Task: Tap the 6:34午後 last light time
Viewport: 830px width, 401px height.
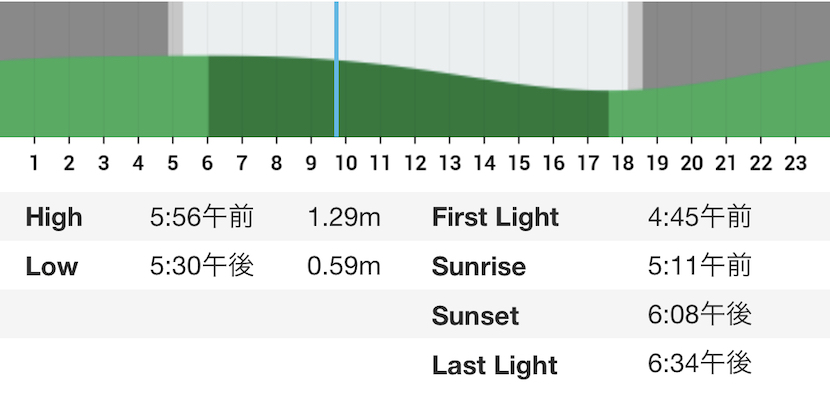Action: point(700,364)
